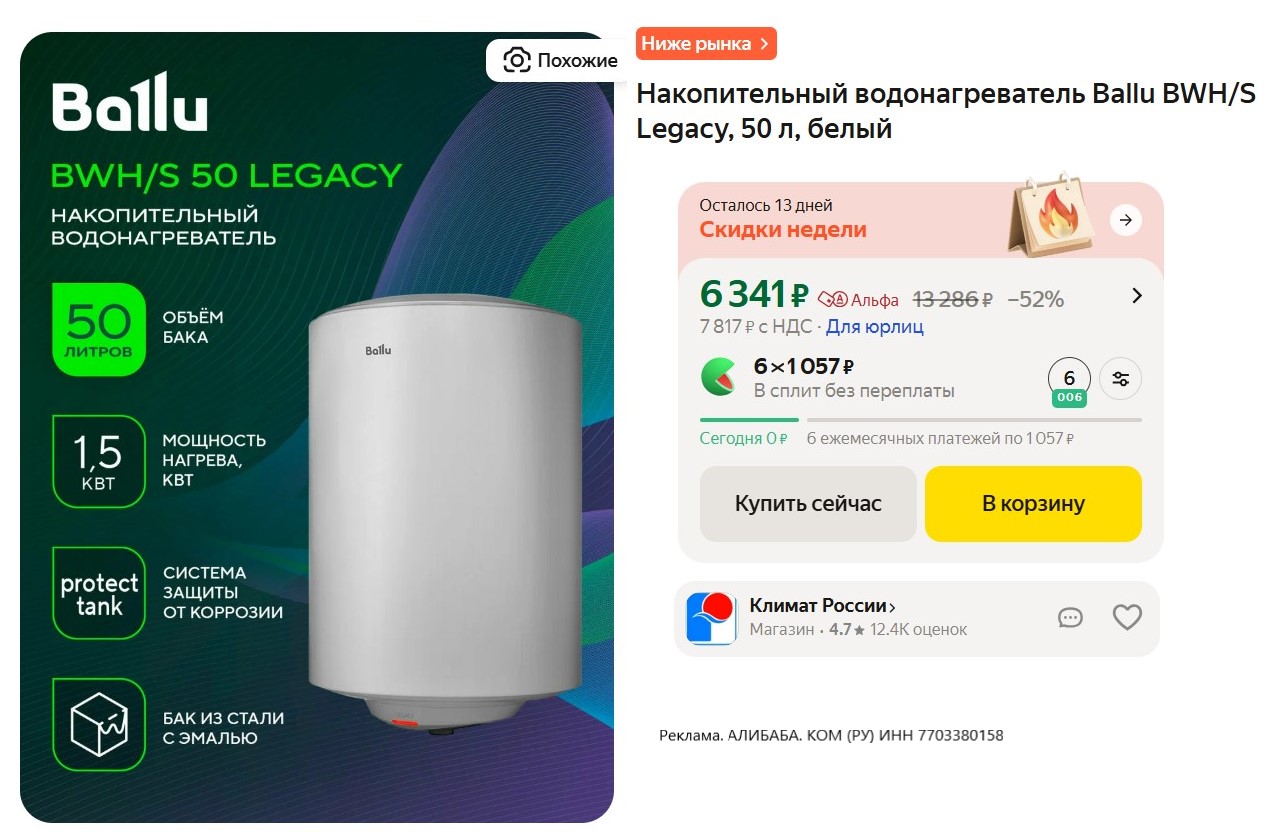
Task: Click the store rating 4.7 reviews
Action: [897, 630]
